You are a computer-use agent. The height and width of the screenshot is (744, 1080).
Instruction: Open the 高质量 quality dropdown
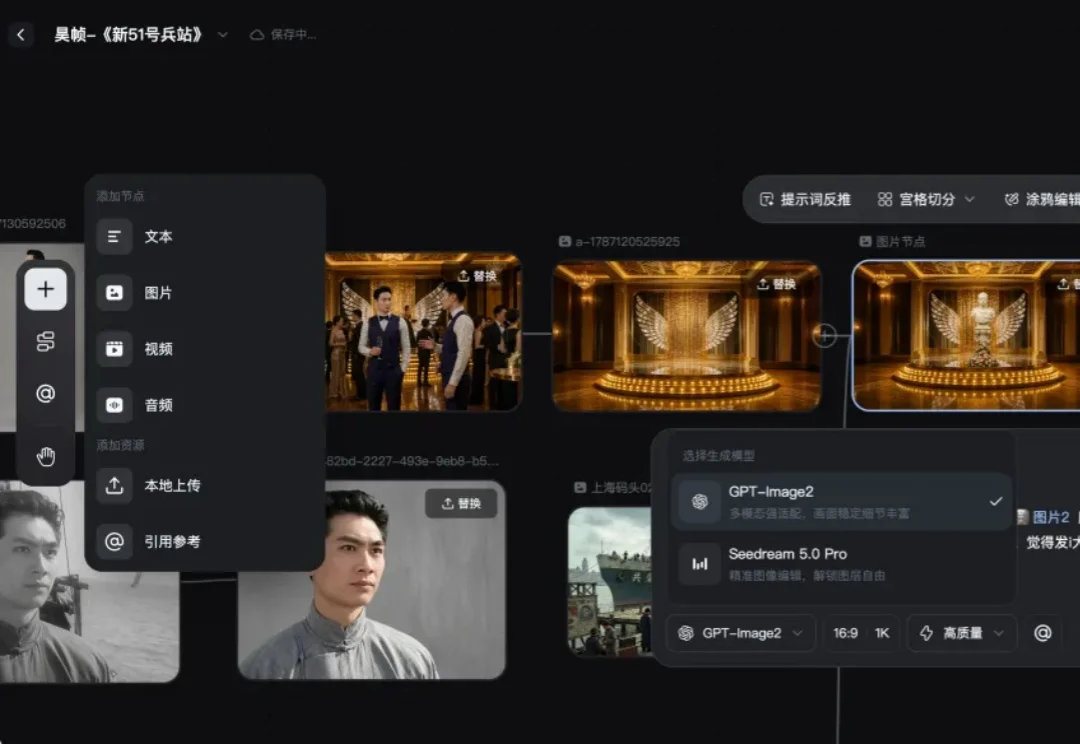[x=962, y=633]
